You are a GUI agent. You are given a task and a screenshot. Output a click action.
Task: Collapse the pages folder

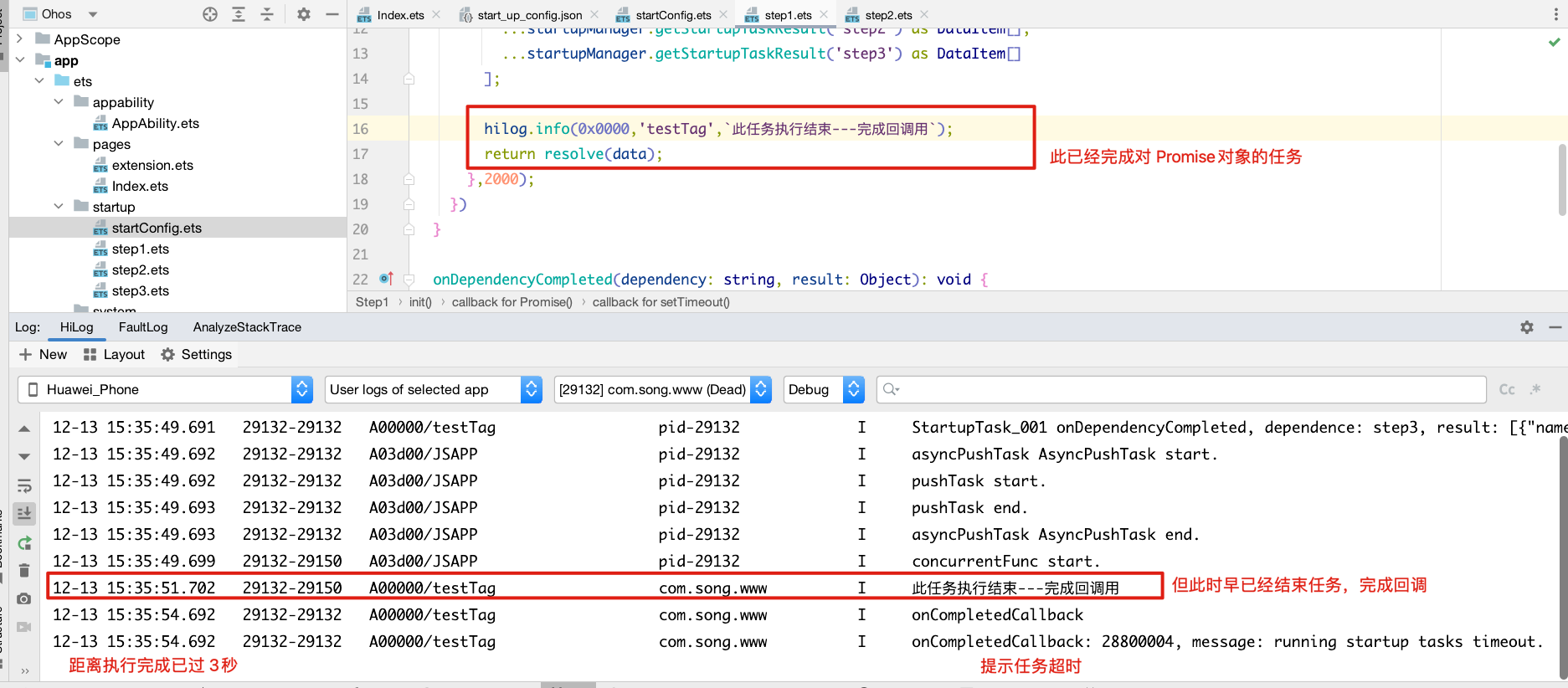pos(58,144)
